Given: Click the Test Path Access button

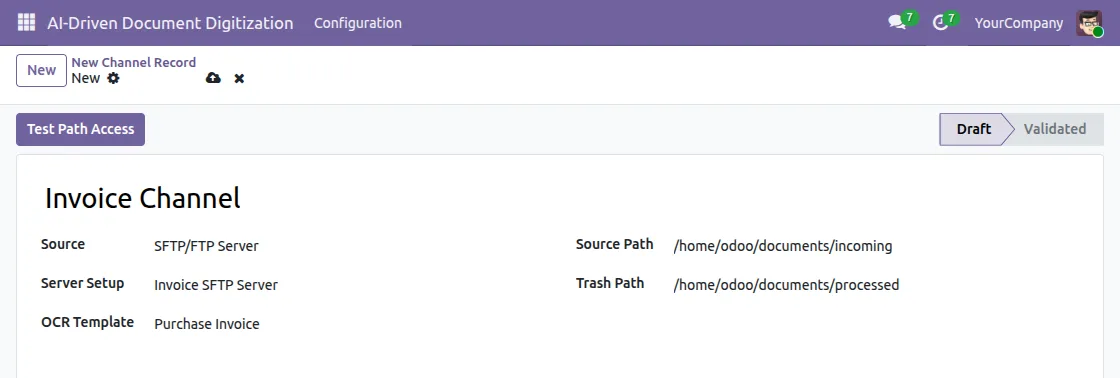Looking at the screenshot, I should coord(81,129).
